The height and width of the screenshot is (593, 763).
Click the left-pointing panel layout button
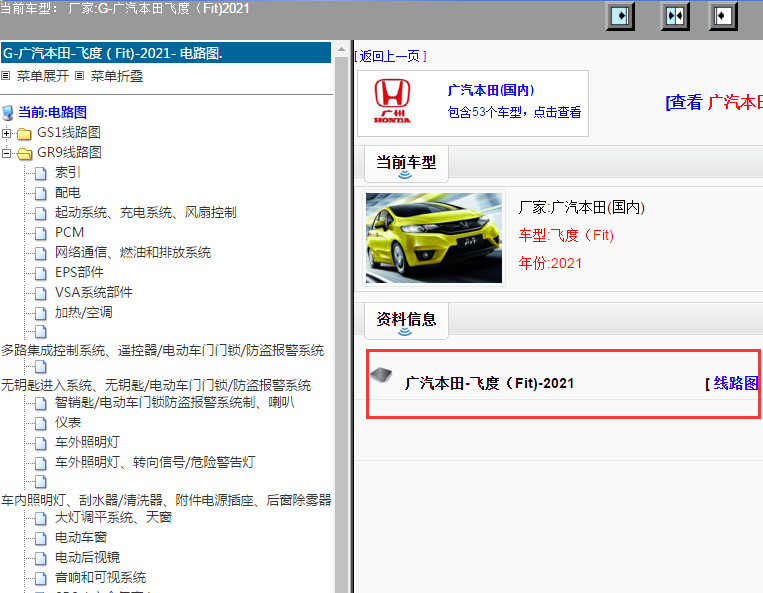(723, 16)
